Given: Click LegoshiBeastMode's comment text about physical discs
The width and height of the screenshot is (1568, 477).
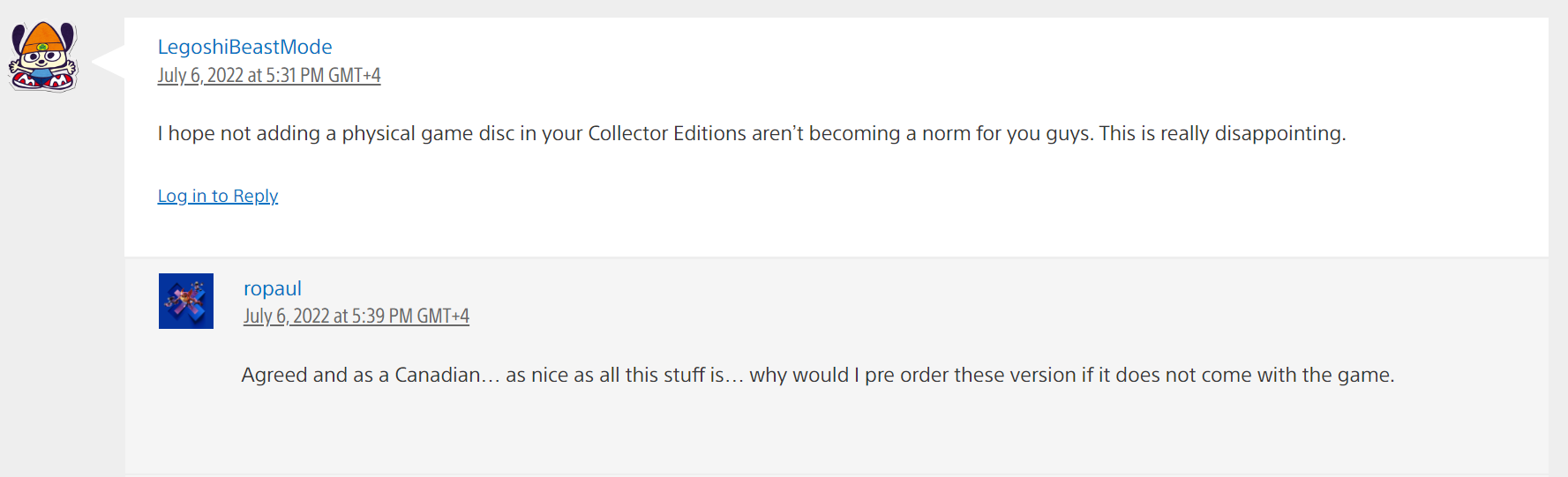Looking at the screenshot, I should (x=752, y=133).
